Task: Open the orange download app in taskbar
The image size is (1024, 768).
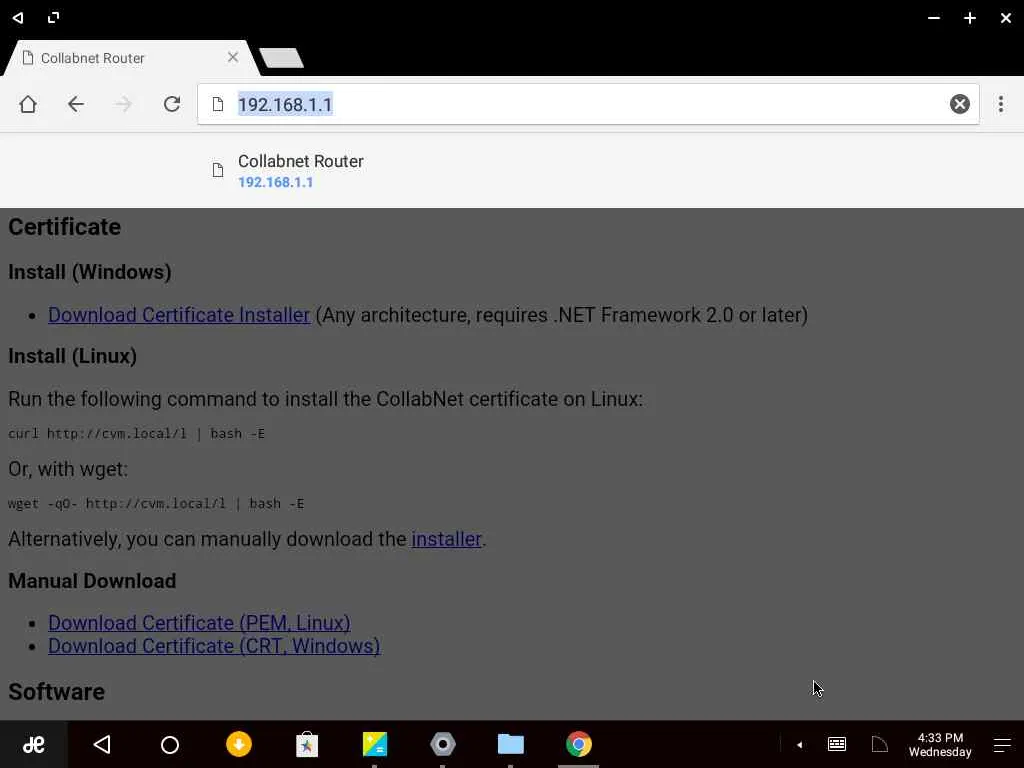Action: pyautogui.click(x=239, y=744)
